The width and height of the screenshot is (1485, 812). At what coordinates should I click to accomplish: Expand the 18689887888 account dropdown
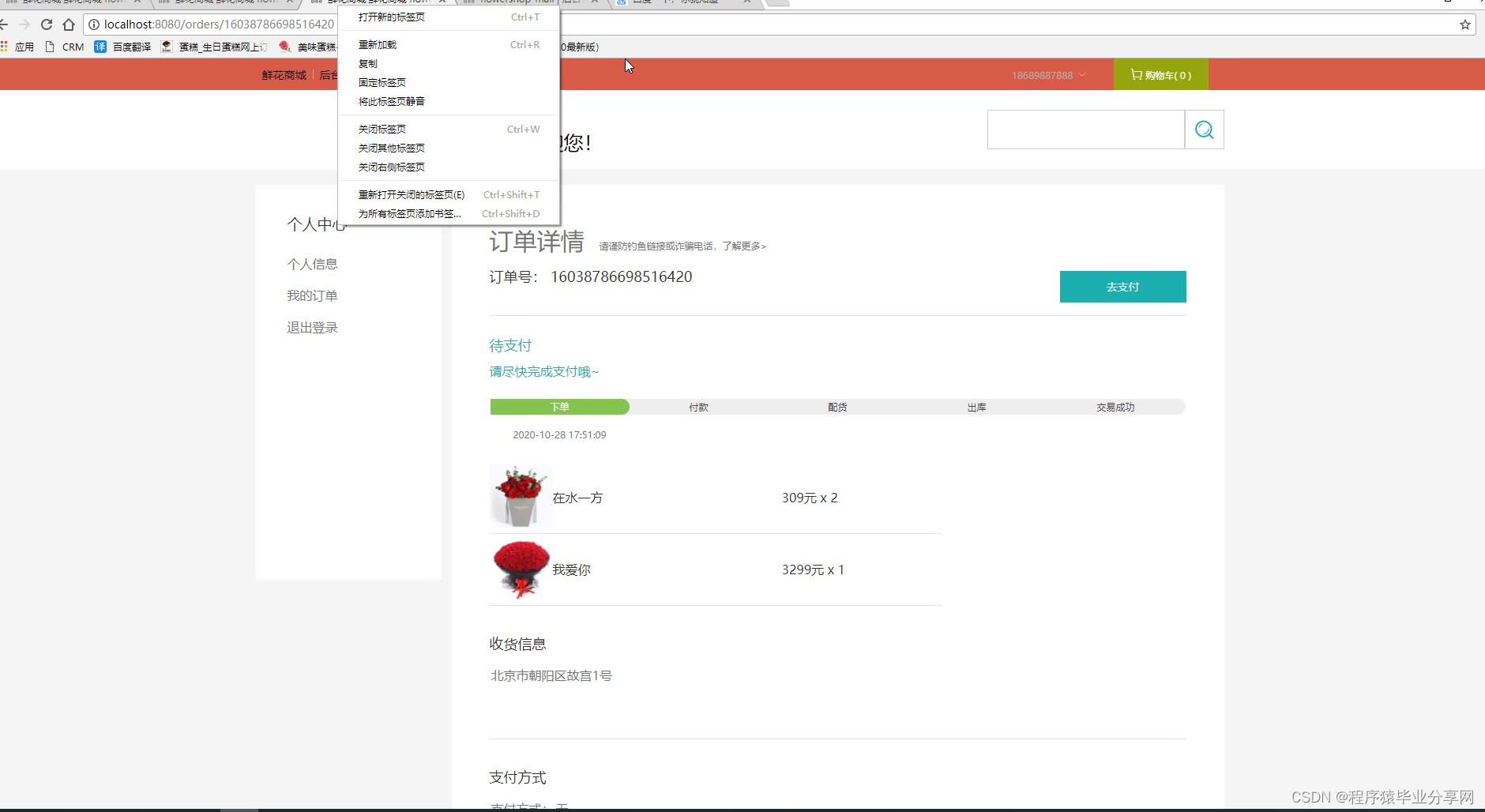click(1049, 75)
